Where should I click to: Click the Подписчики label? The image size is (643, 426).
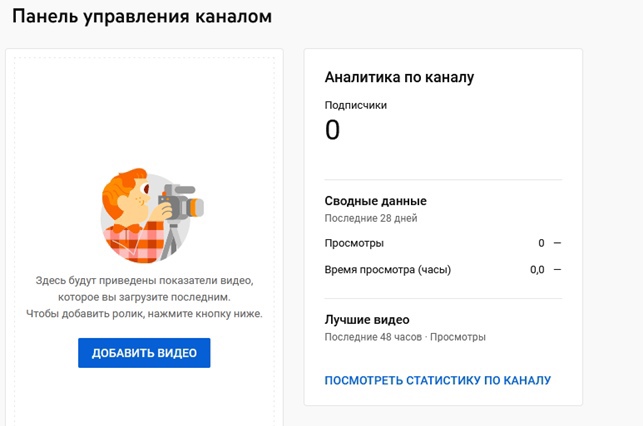(356, 104)
